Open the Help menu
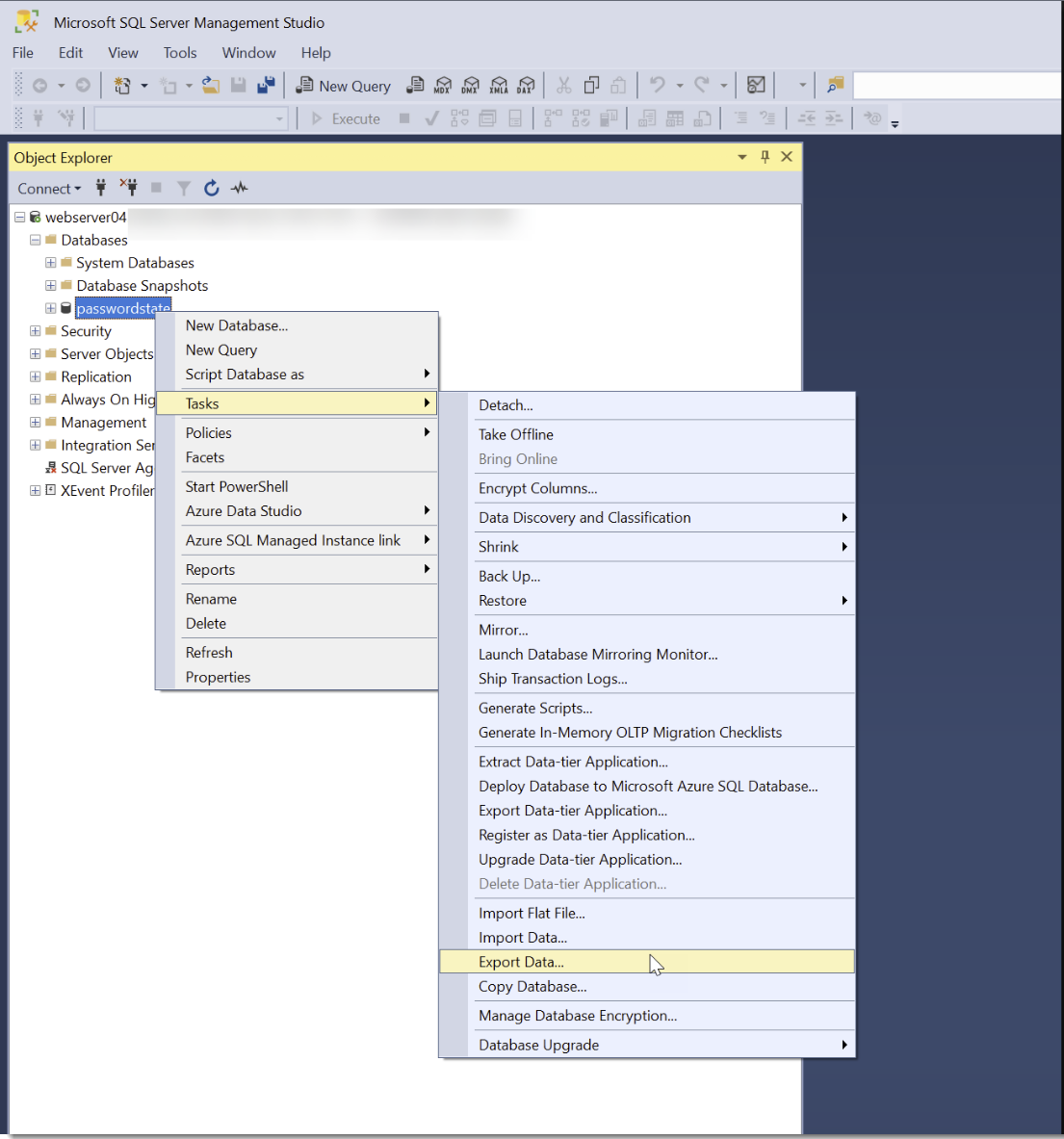The width and height of the screenshot is (1064, 1139). point(316,52)
